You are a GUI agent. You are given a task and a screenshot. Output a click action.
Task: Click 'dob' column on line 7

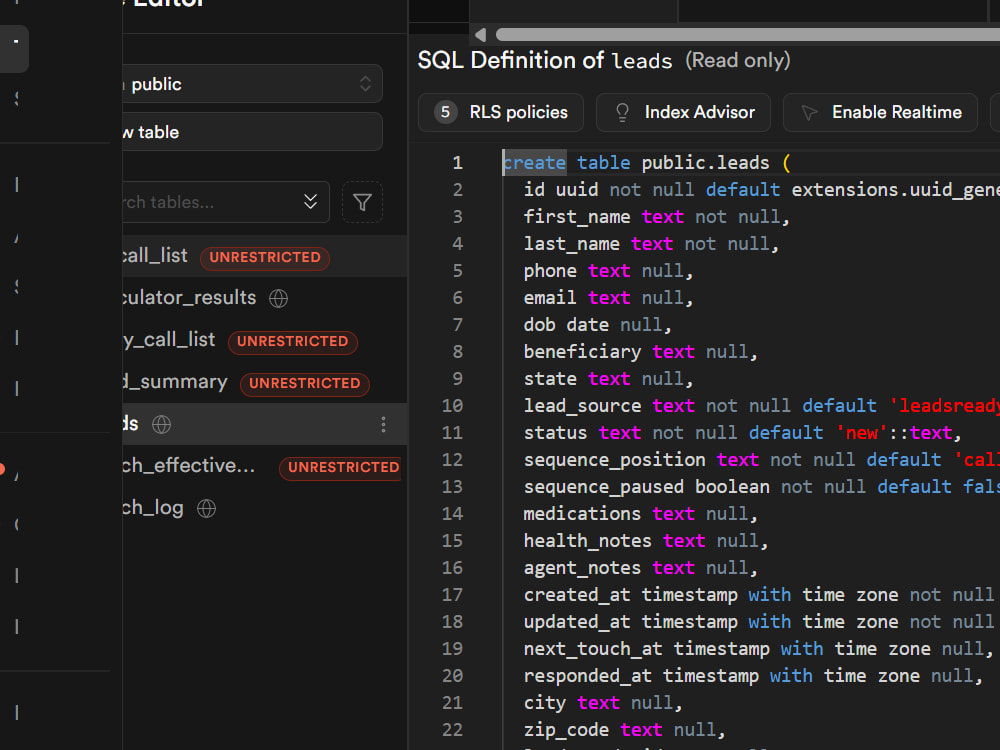(540, 325)
